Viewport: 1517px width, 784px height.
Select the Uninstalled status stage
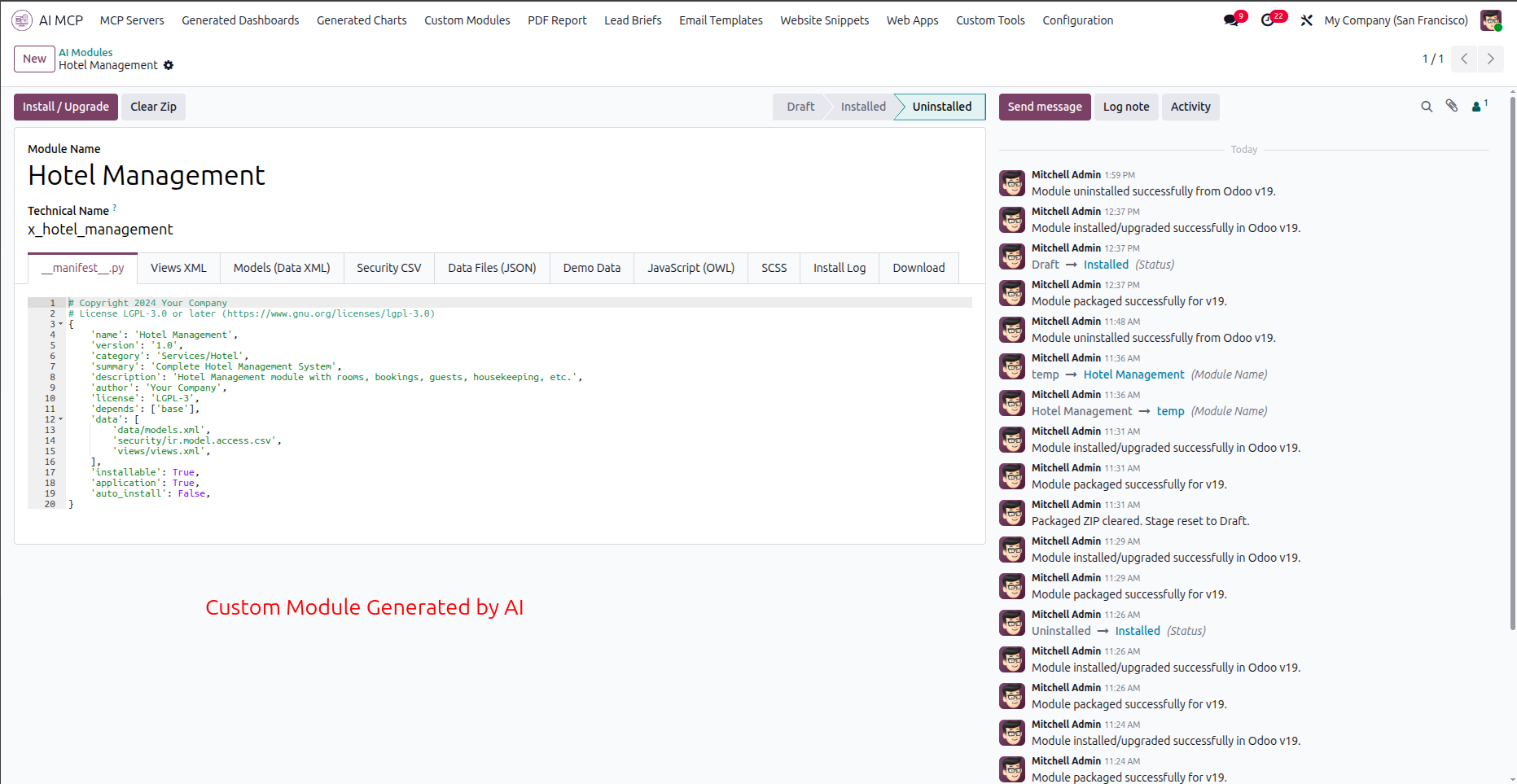click(941, 107)
